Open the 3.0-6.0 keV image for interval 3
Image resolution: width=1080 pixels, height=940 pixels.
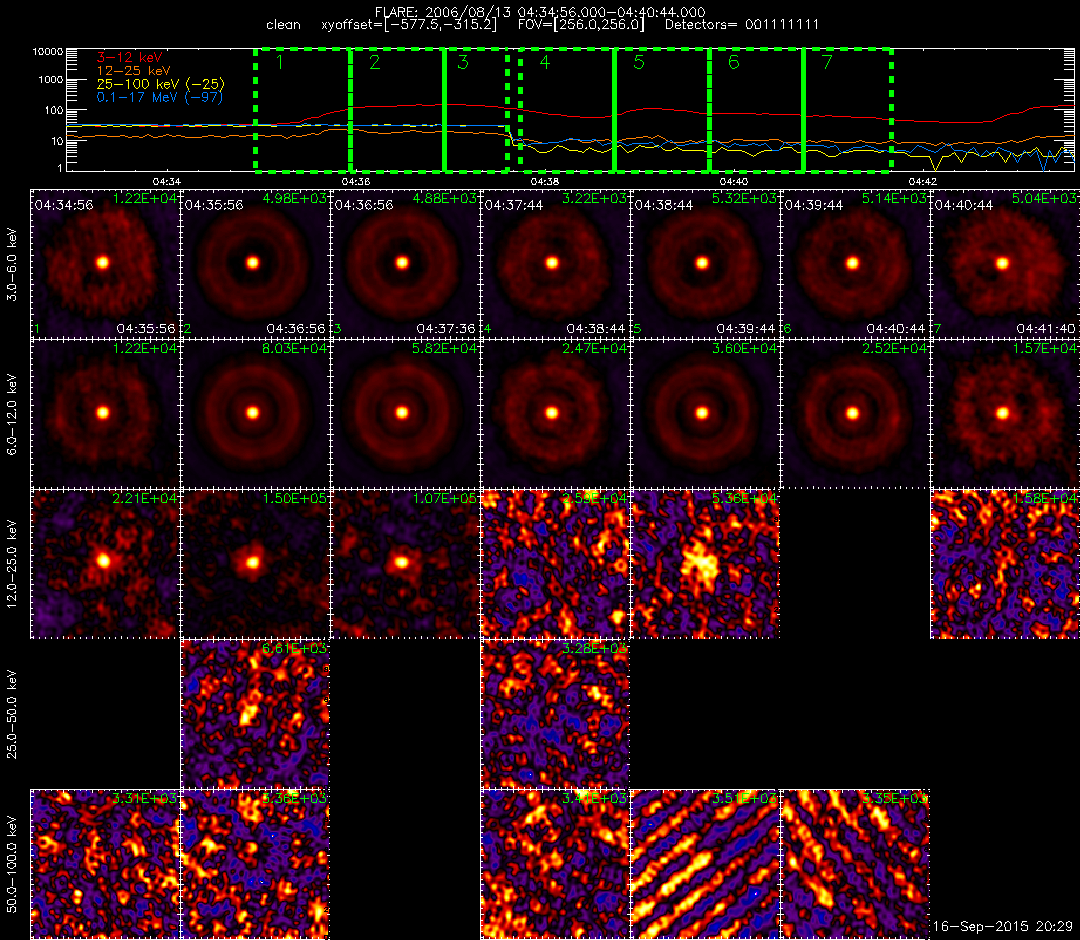[405, 264]
